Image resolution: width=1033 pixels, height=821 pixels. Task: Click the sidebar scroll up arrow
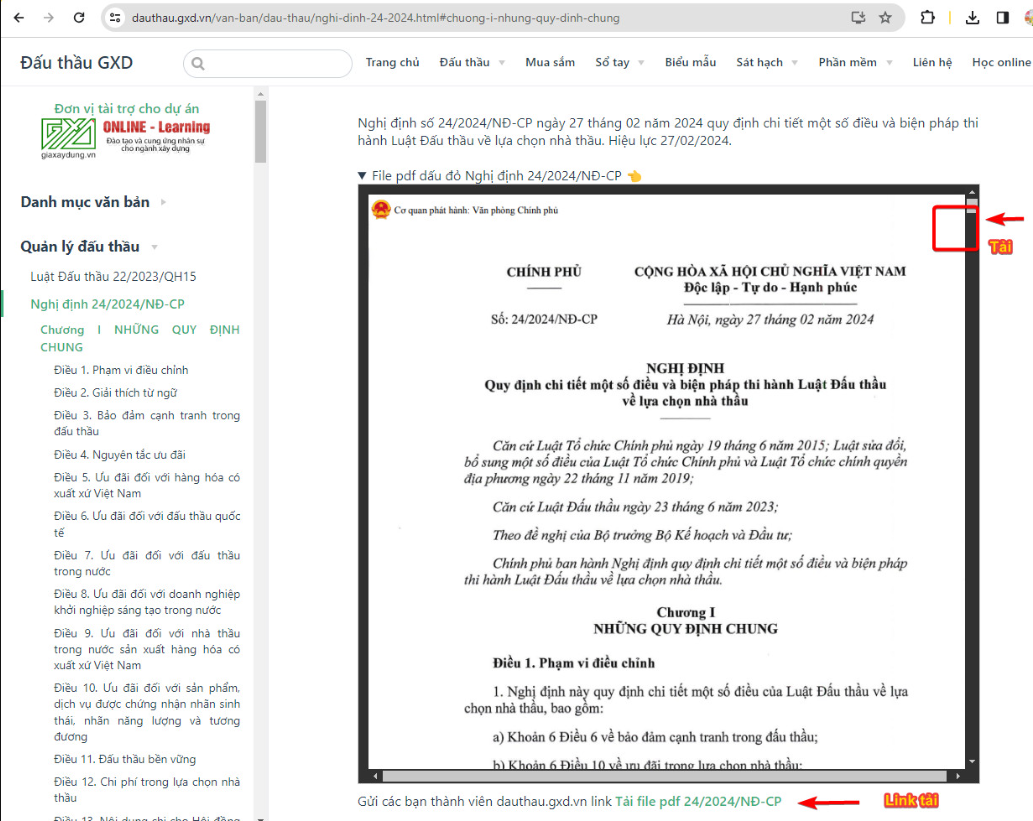(x=261, y=94)
